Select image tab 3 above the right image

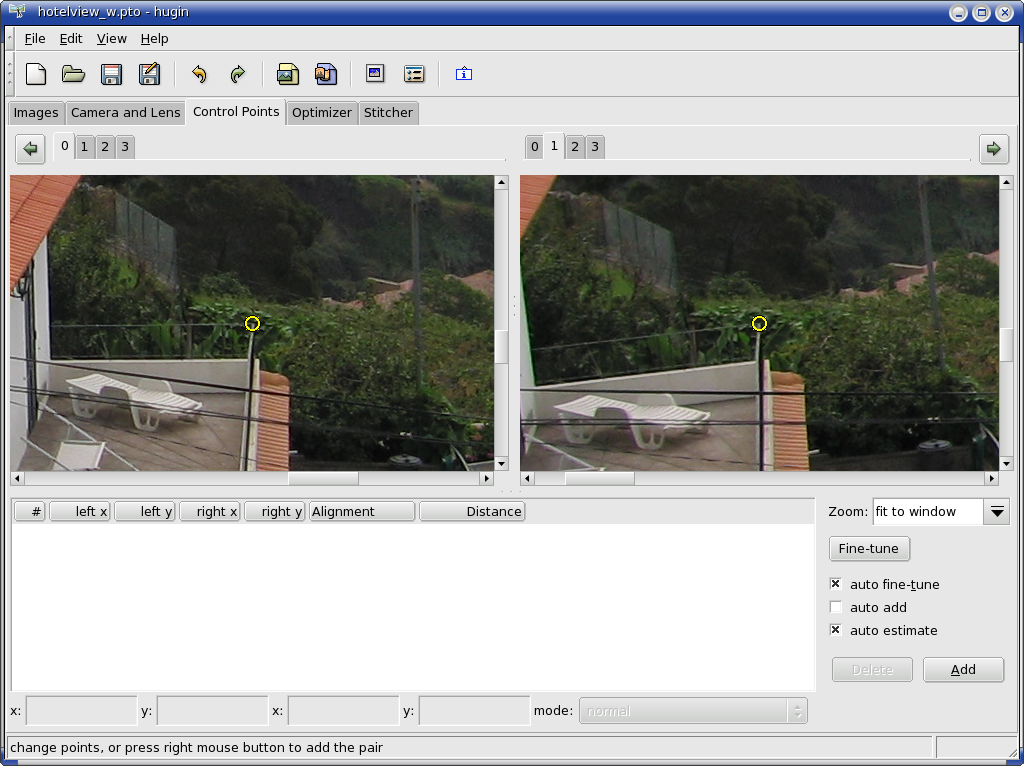point(595,148)
